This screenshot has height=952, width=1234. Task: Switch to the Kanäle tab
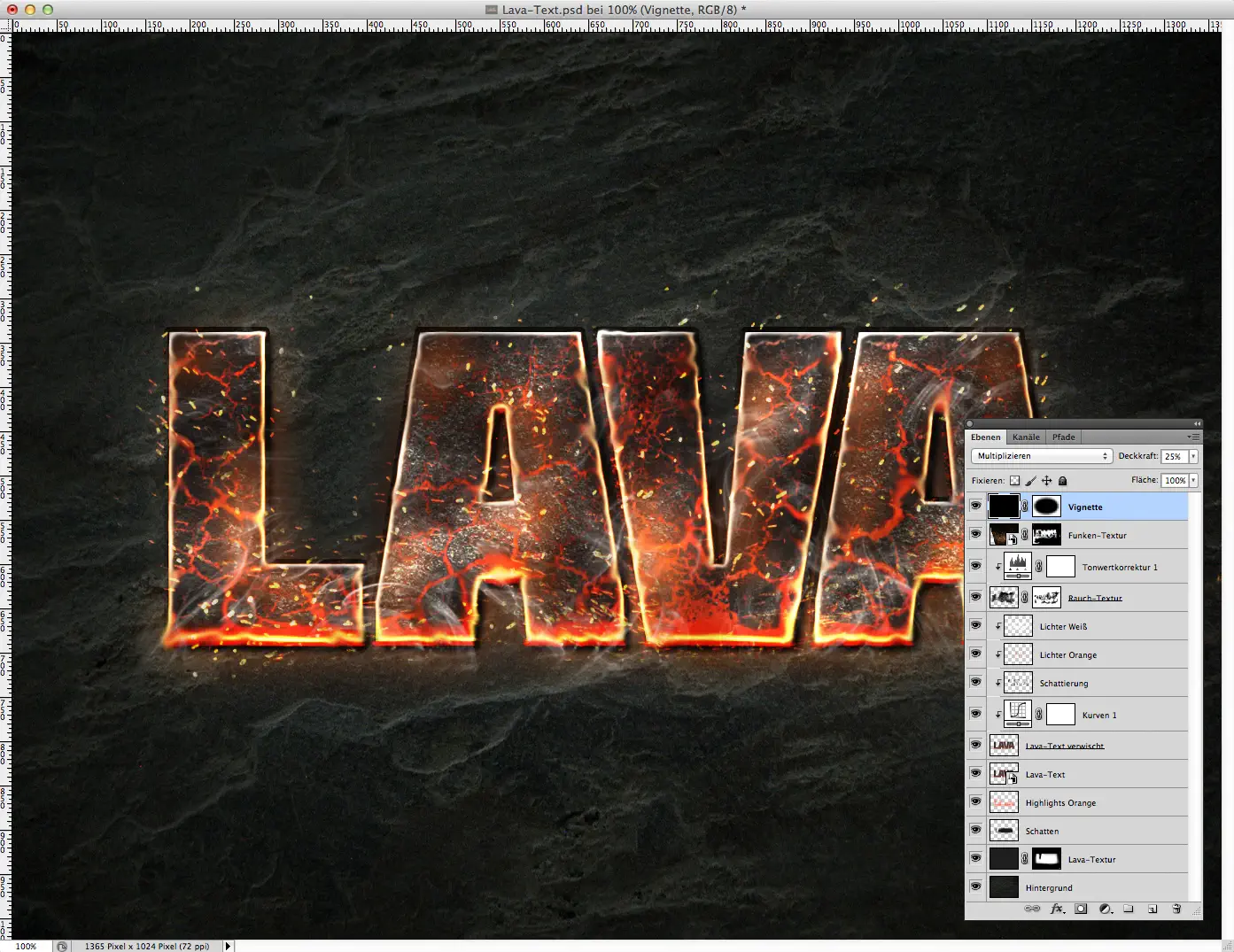pos(1025,437)
